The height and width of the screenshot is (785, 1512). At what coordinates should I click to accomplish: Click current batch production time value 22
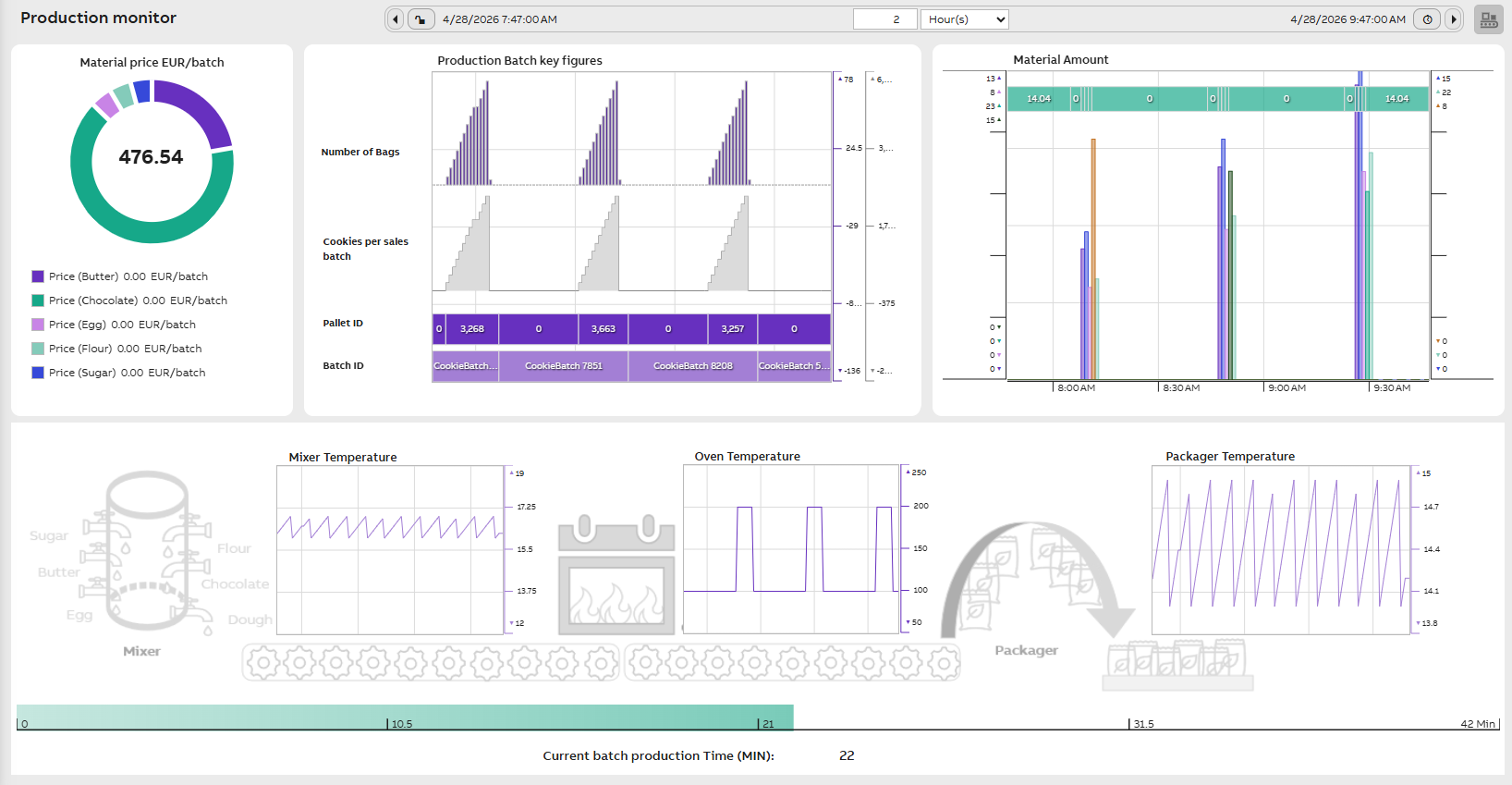tap(847, 756)
